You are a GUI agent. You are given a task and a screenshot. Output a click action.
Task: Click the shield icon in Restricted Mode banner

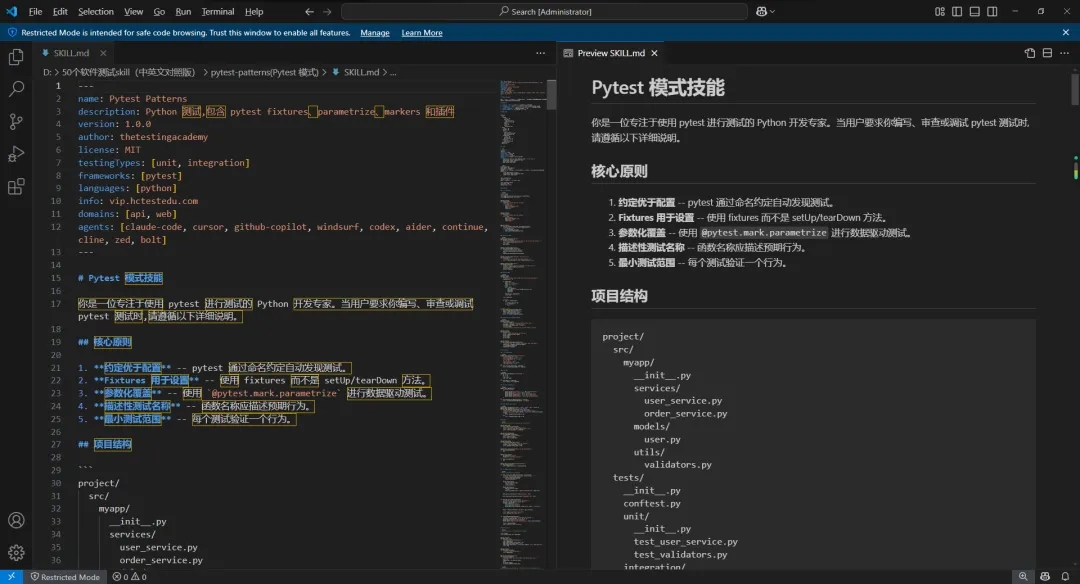tap(12, 32)
